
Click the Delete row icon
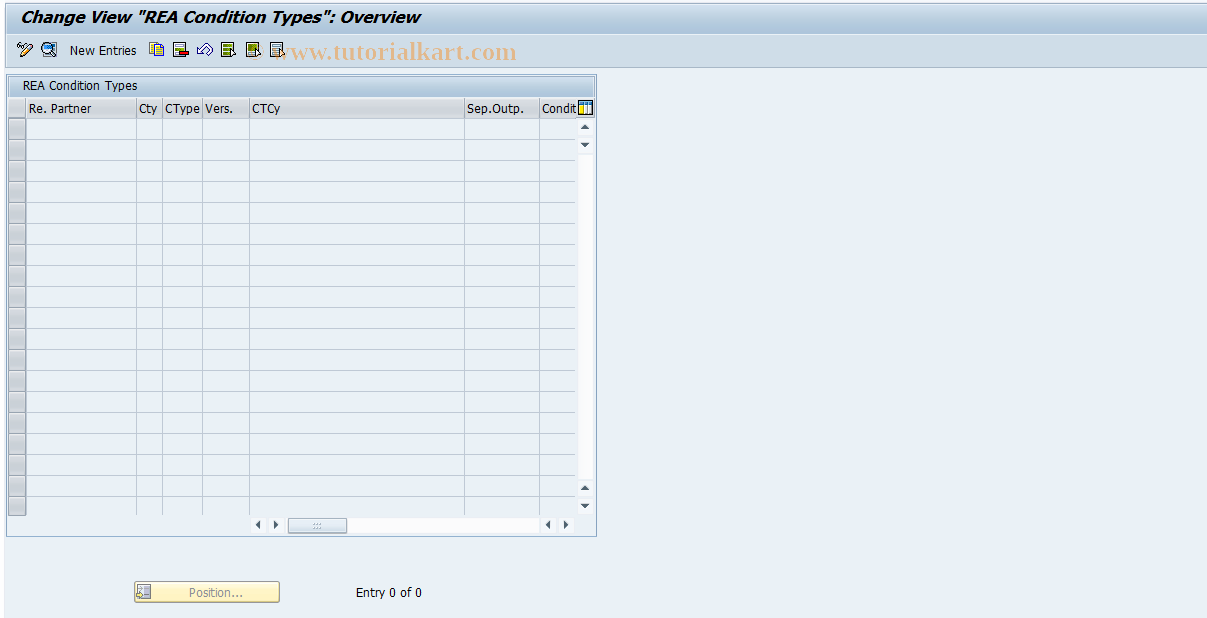coord(181,50)
